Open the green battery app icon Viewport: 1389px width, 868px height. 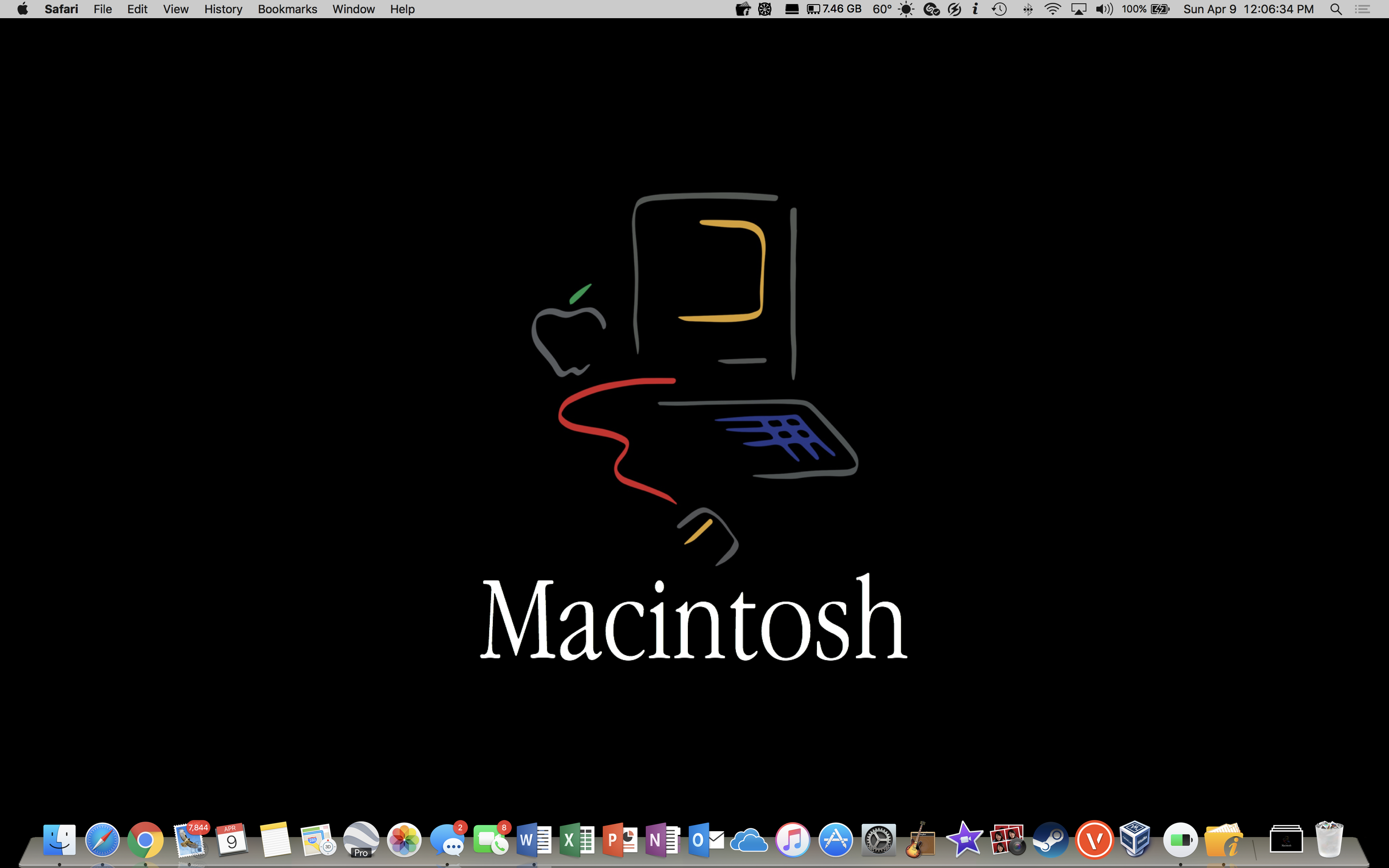[x=1180, y=840]
